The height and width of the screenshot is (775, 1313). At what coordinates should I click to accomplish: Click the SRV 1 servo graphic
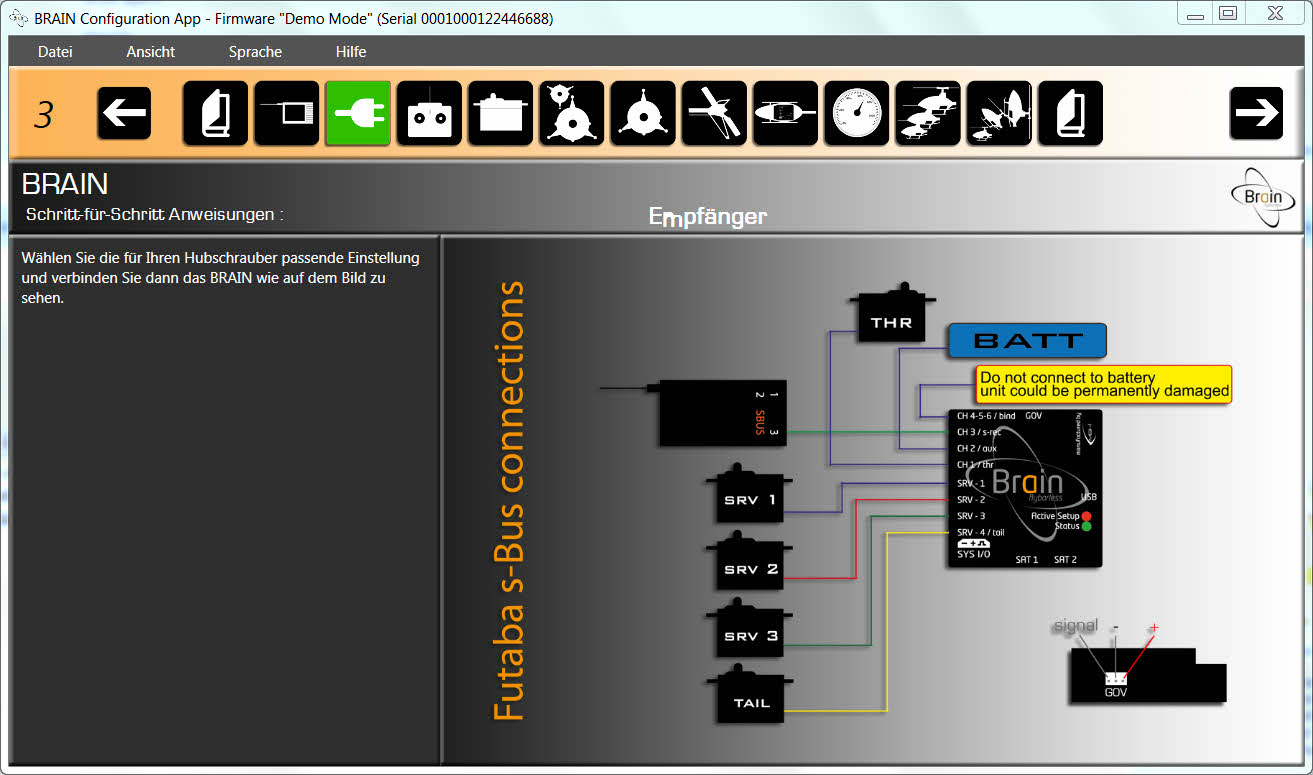pyautogui.click(x=749, y=493)
